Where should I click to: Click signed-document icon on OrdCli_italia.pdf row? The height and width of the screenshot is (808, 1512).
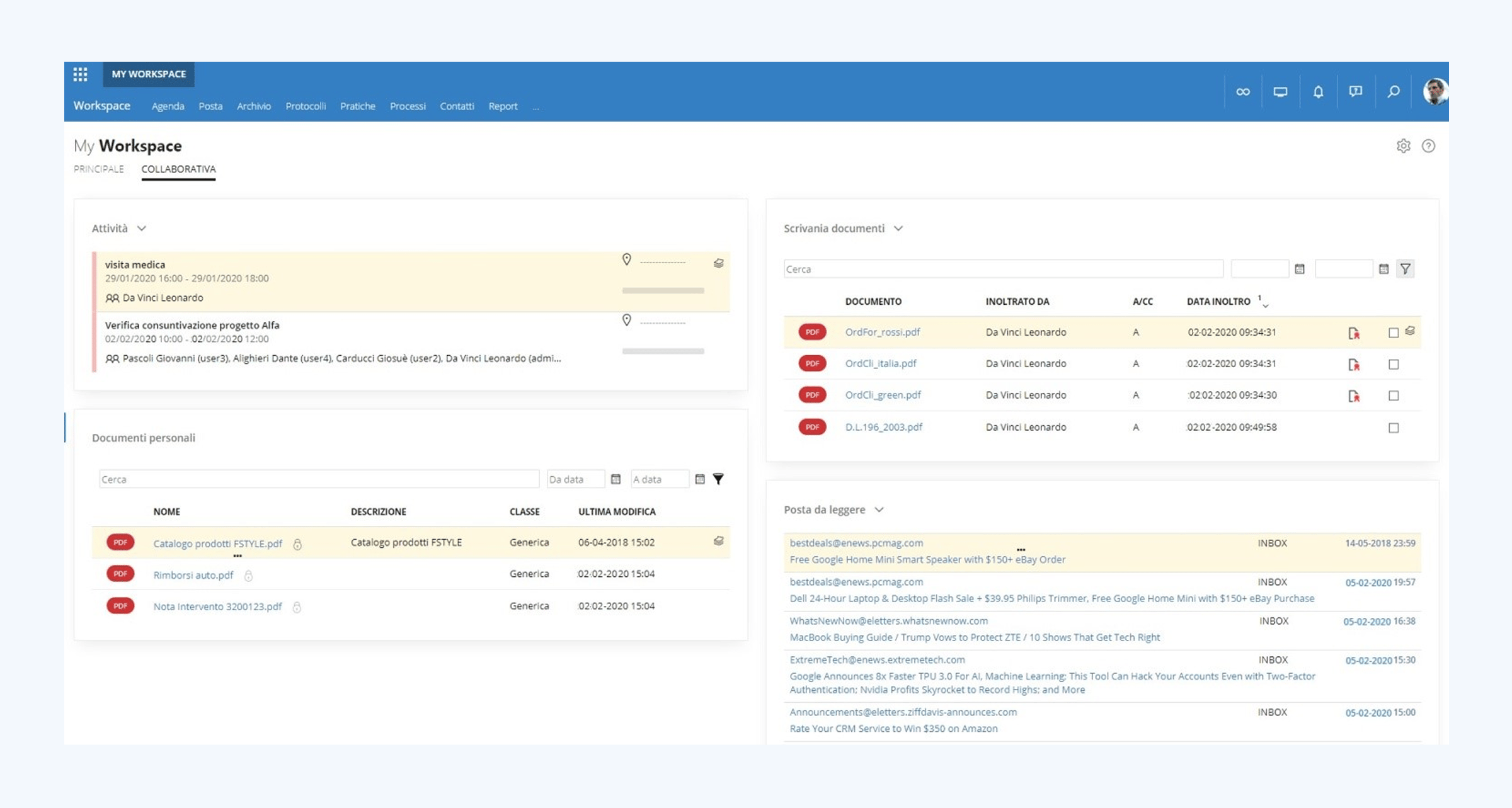click(x=1353, y=365)
